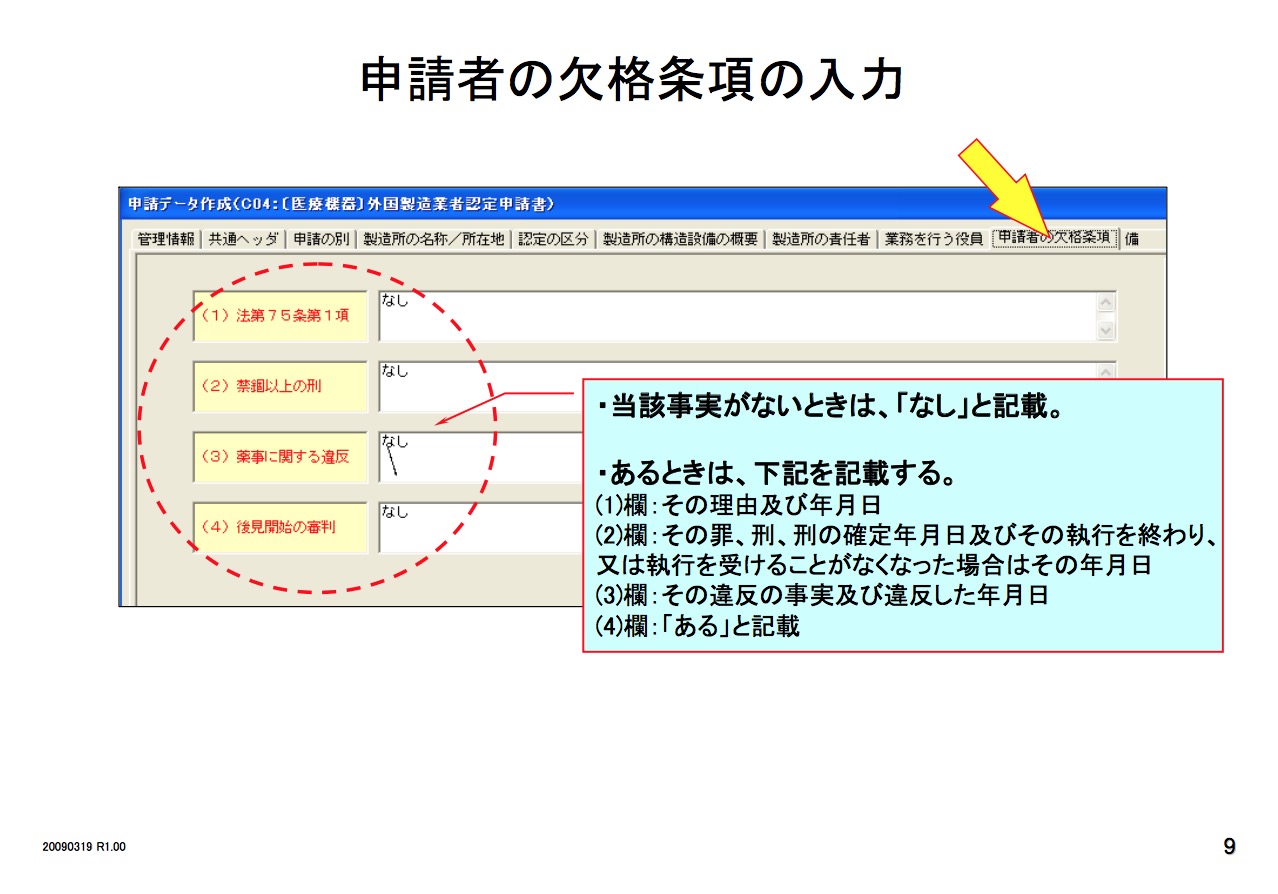Select the 製造所の責任者 tab
This screenshot has height=894, width=1278.
click(821, 240)
